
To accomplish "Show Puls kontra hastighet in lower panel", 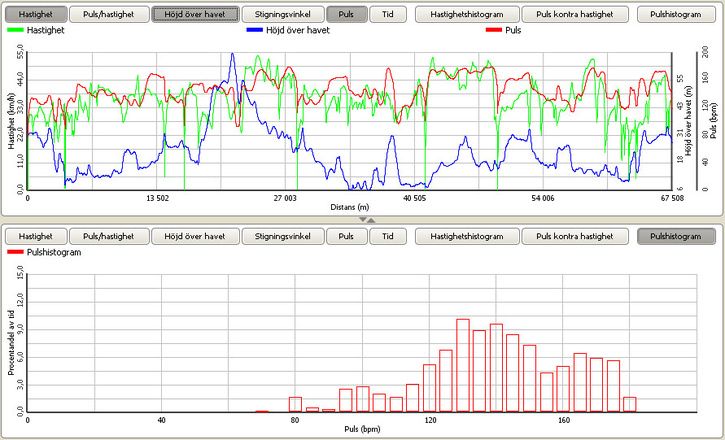I will pyautogui.click(x=575, y=236).
